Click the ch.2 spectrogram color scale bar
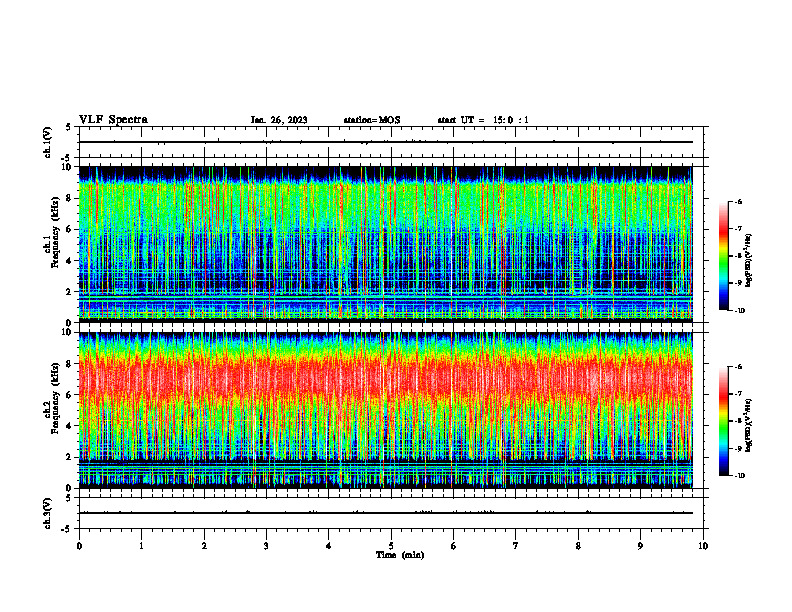792x612 pixels. pos(723,421)
